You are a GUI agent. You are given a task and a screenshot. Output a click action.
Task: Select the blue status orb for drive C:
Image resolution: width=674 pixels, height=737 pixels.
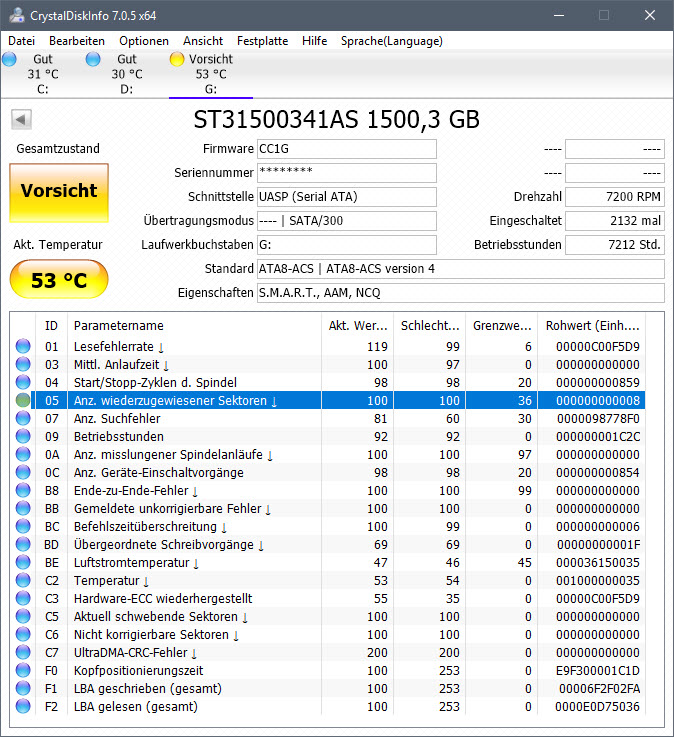(9, 59)
